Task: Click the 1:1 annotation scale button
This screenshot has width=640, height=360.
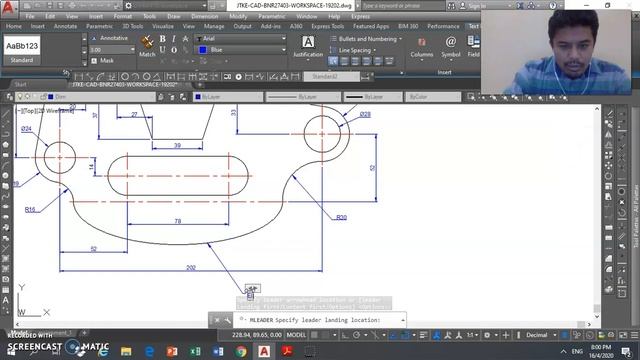Action: [472, 335]
